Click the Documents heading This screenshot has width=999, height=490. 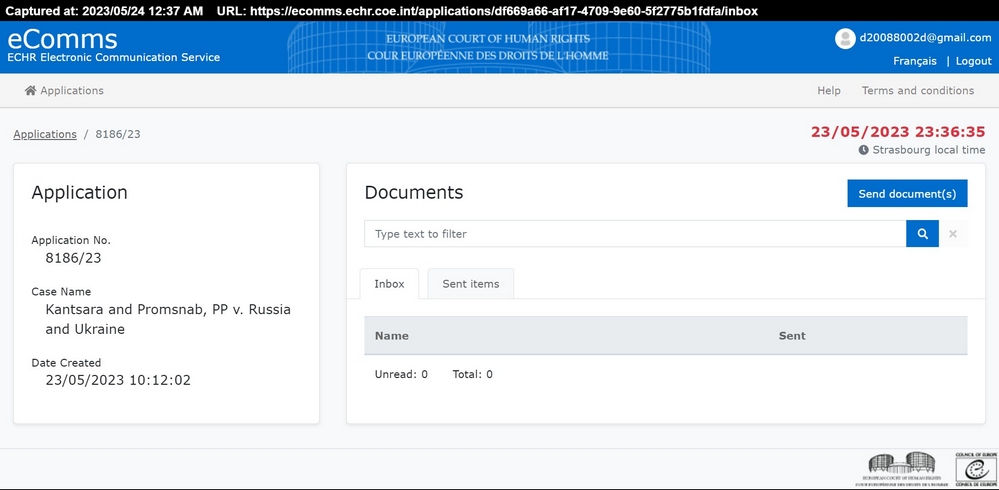413,192
